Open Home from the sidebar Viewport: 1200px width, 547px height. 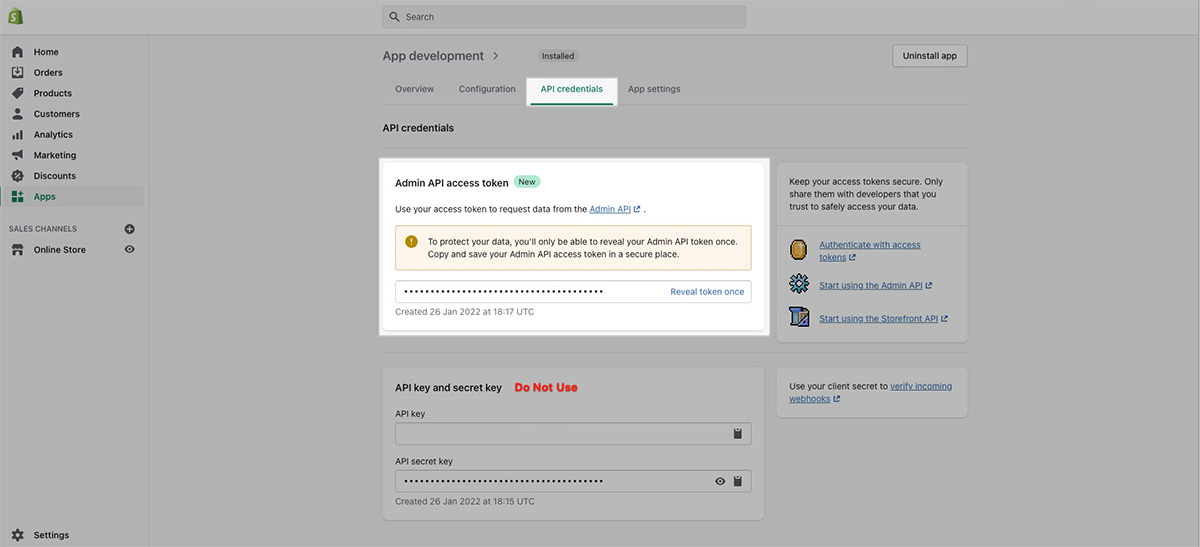(x=46, y=52)
